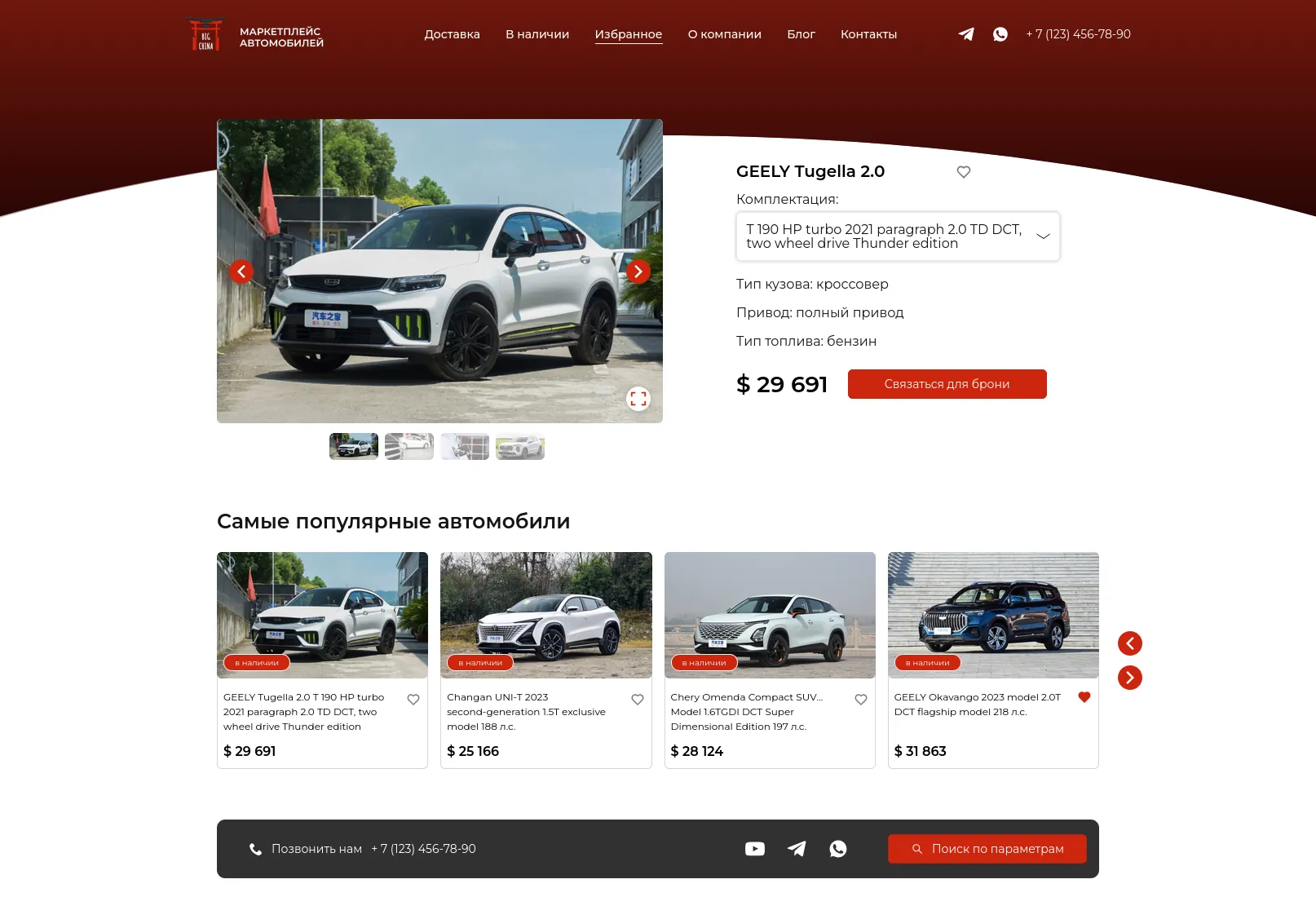Image resolution: width=1316 pixels, height=897 pixels.
Task: Open GEELY Okavango 2023 car image
Action: pos(993,615)
